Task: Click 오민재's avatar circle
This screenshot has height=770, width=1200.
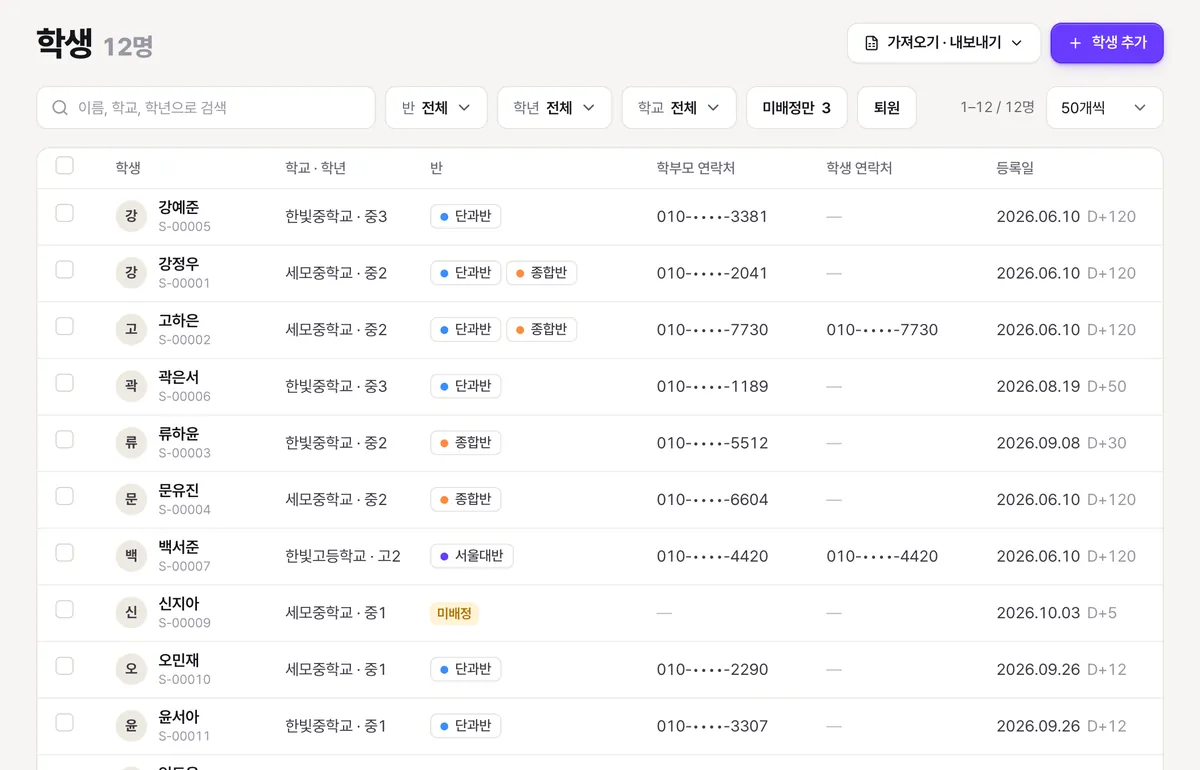Action: (131, 669)
